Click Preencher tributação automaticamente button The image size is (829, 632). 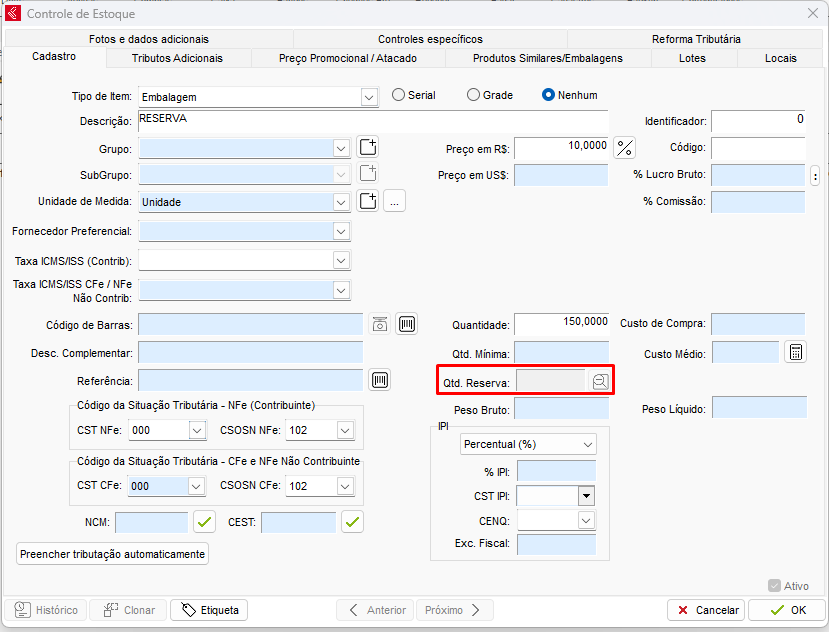(112, 554)
